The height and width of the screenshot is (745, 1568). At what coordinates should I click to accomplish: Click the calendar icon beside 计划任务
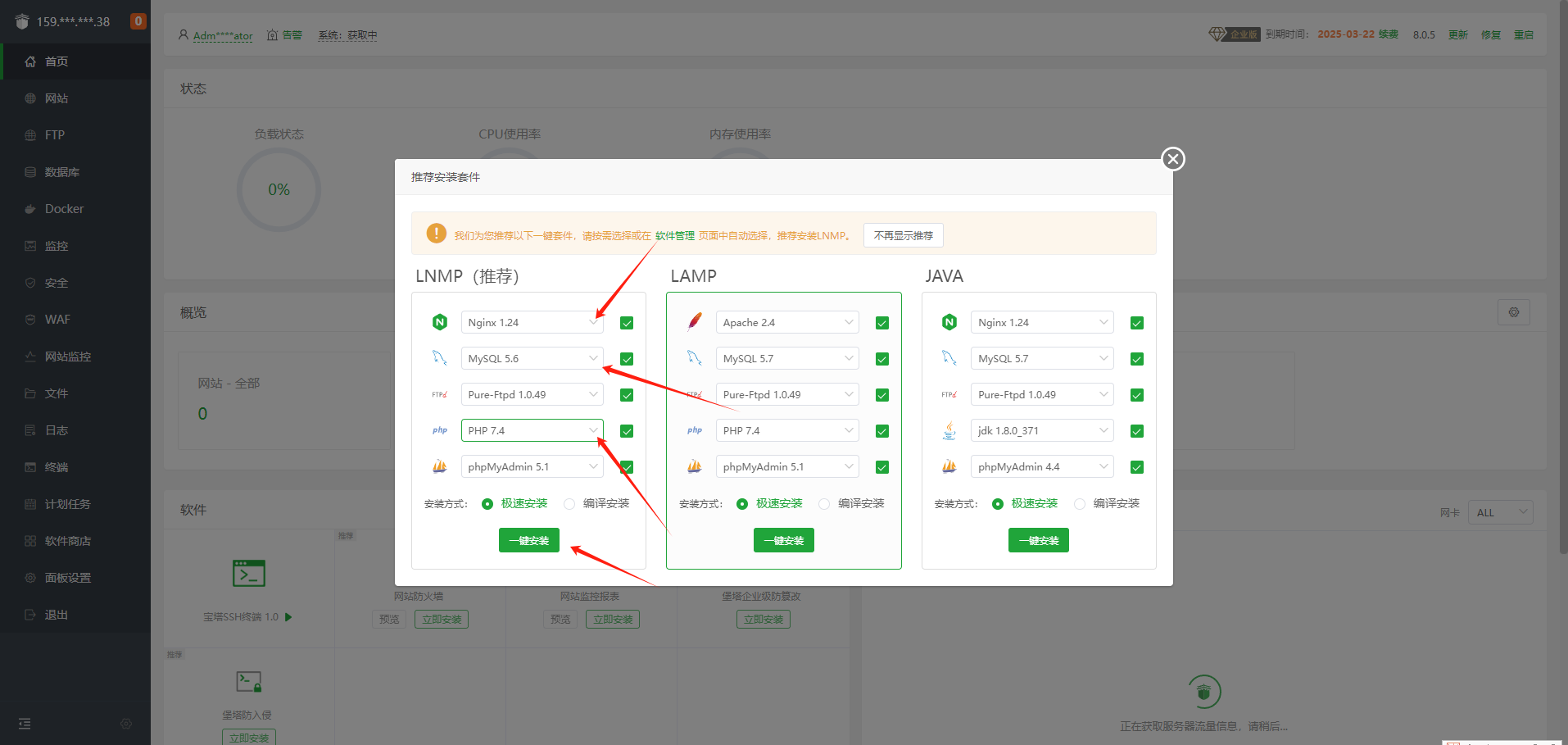point(30,504)
